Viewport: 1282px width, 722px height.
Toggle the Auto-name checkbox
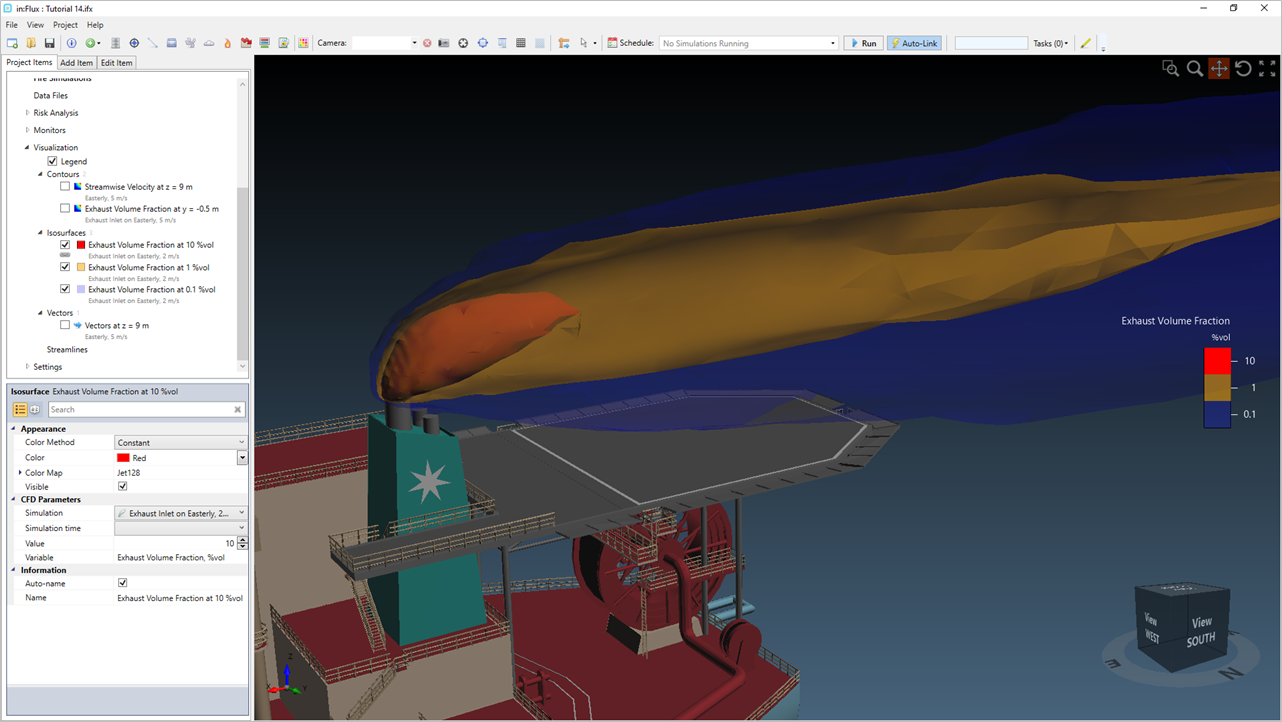[122, 583]
